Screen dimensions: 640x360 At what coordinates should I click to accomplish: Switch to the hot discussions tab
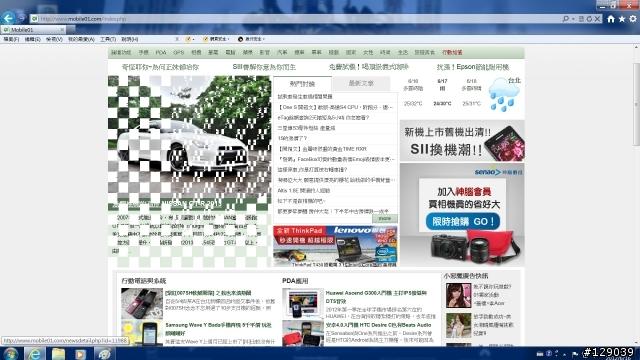[x=302, y=84]
